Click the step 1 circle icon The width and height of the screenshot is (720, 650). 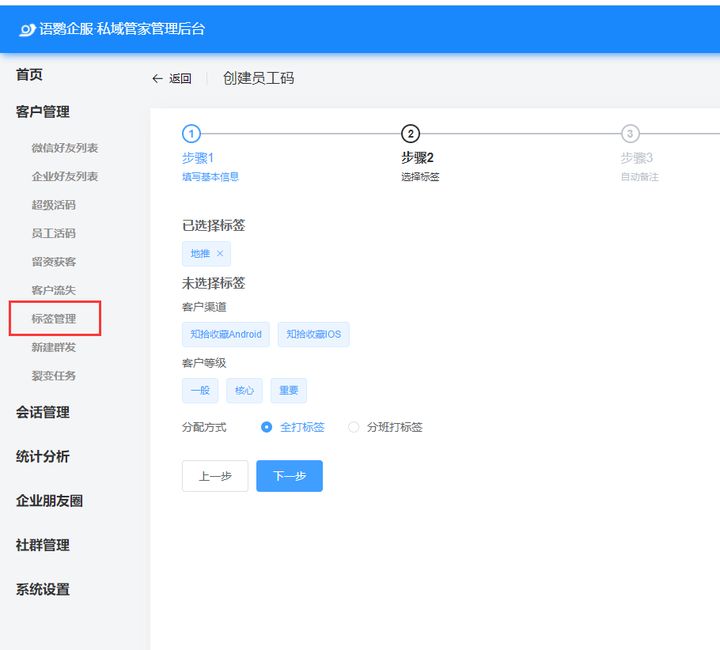pos(192,134)
